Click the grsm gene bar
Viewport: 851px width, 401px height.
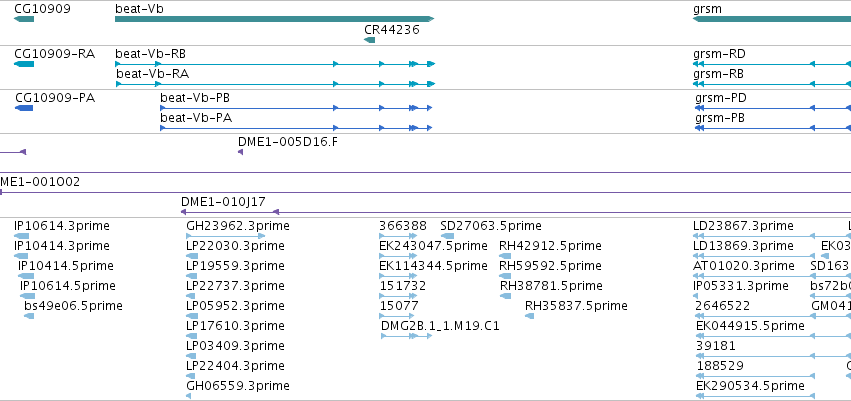pyautogui.click(x=772, y=19)
